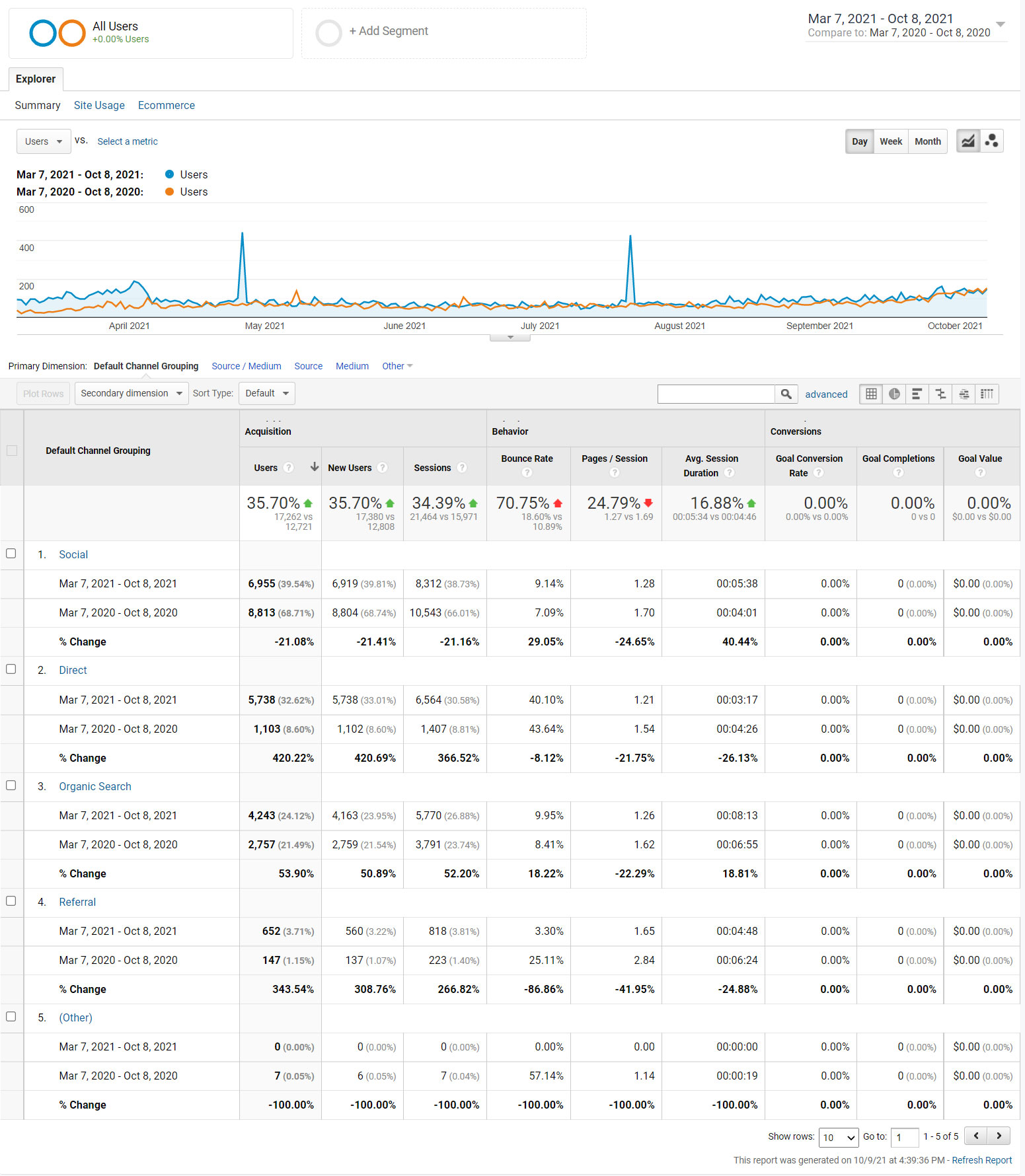Image resolution: width=1025 pixels, height=1176 pixels.
Task: Select the performance bar view icon
Action: pos(917,394)
